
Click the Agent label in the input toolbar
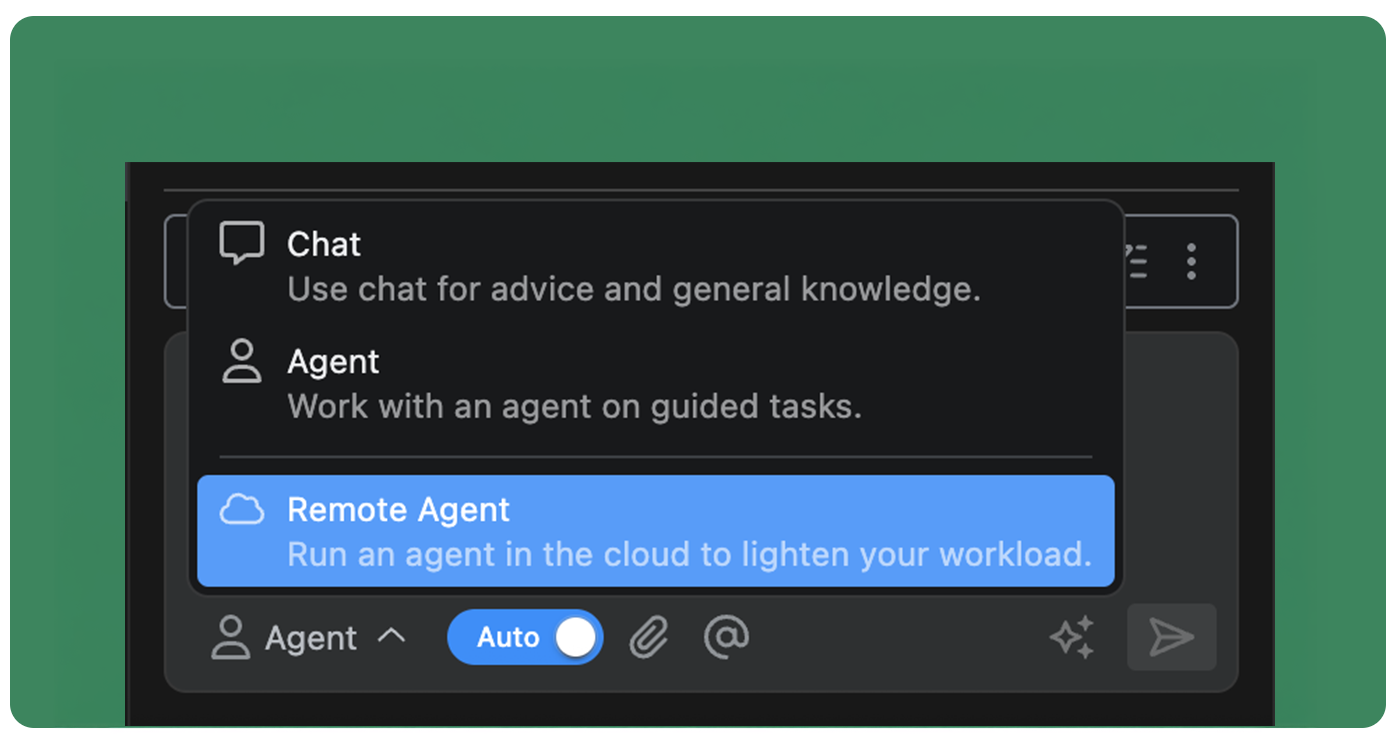(310, 638)
